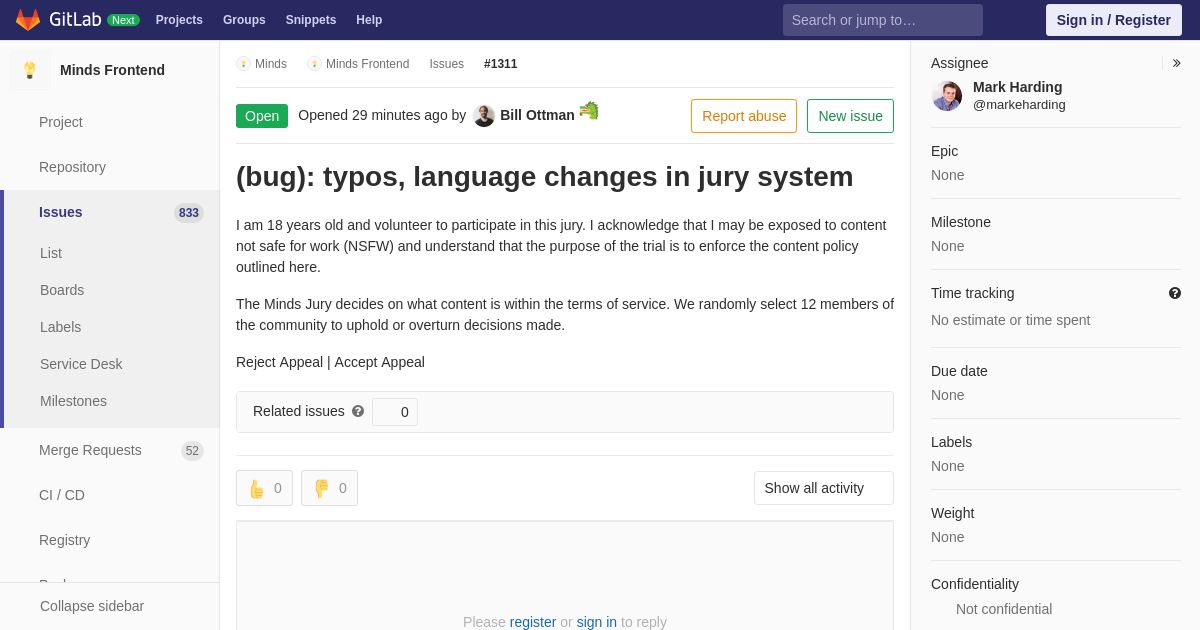Click the dragon emoji beside Bill Ottman

(x=589, y=110)
